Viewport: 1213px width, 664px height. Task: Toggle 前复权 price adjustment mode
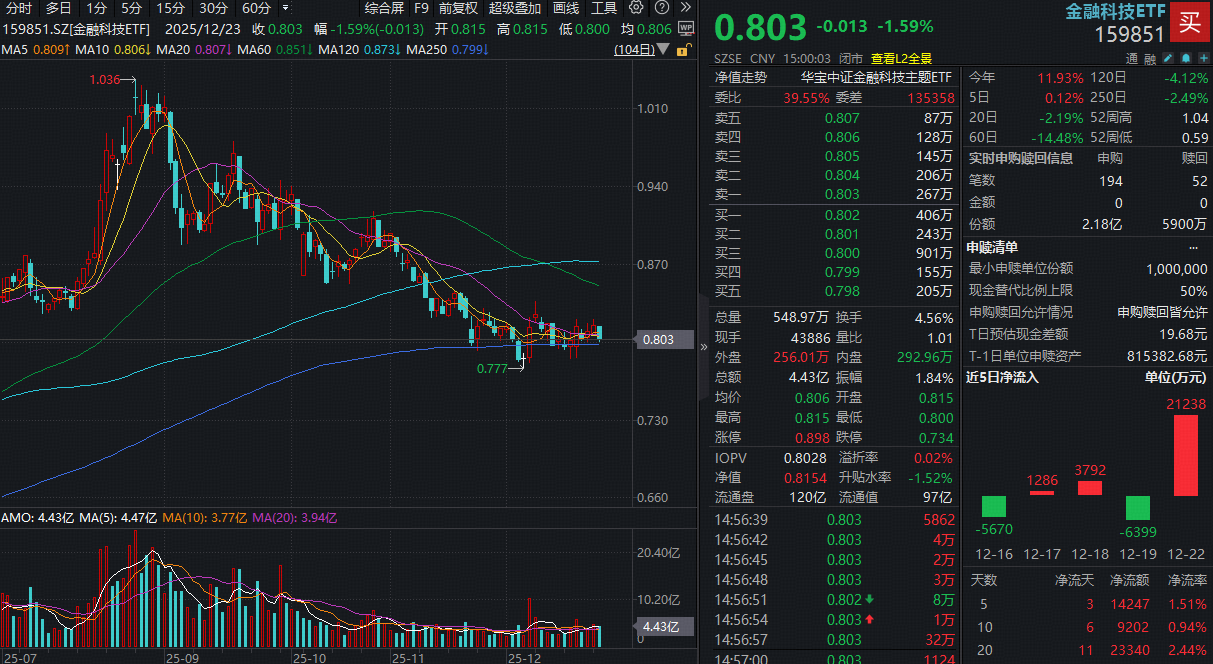[459, 8]
